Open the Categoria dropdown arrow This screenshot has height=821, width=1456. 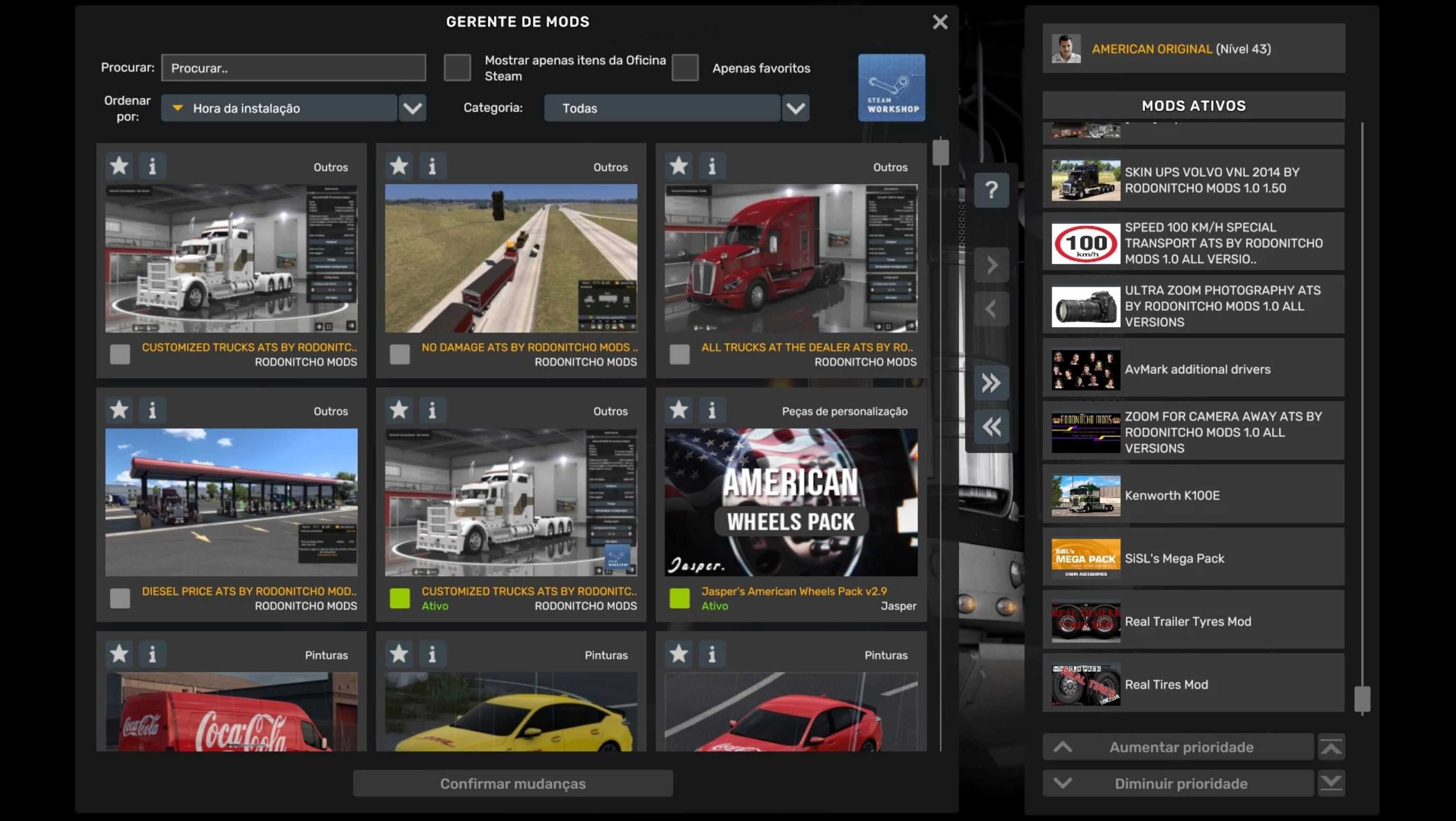coord(795,108)
